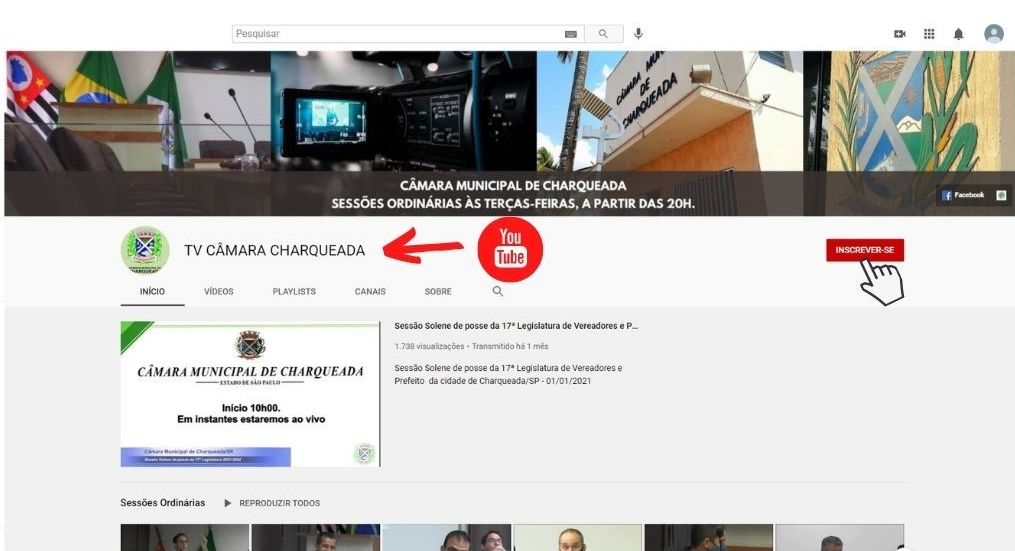Click the Sessão Solene description text
This screenshot has height=551, width=1015.
click(508, 374)
